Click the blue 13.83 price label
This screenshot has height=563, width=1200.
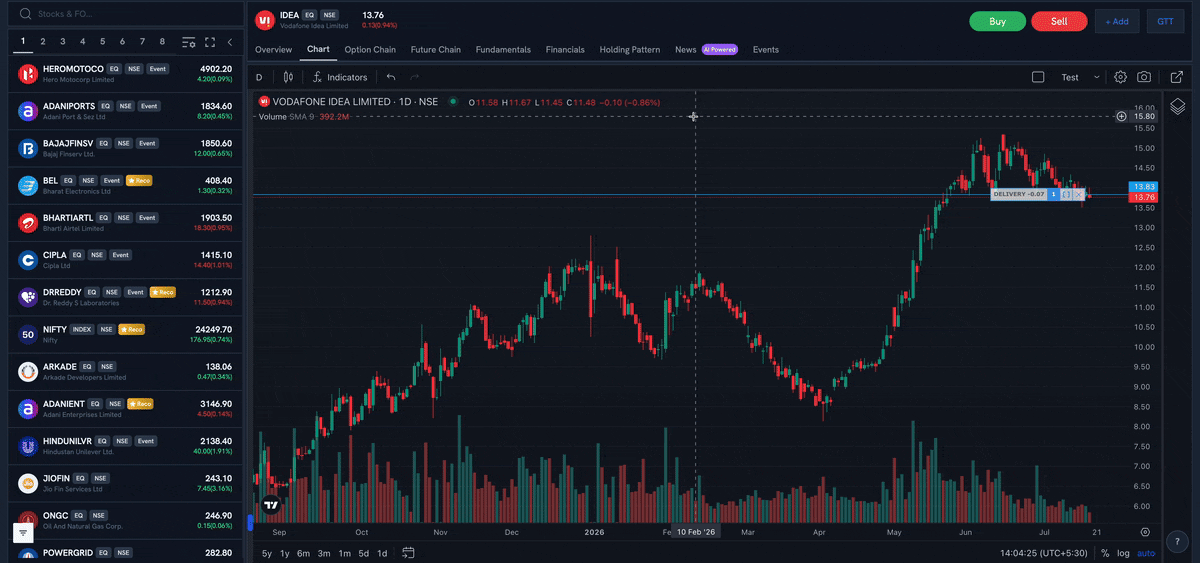click(1142, 187)
